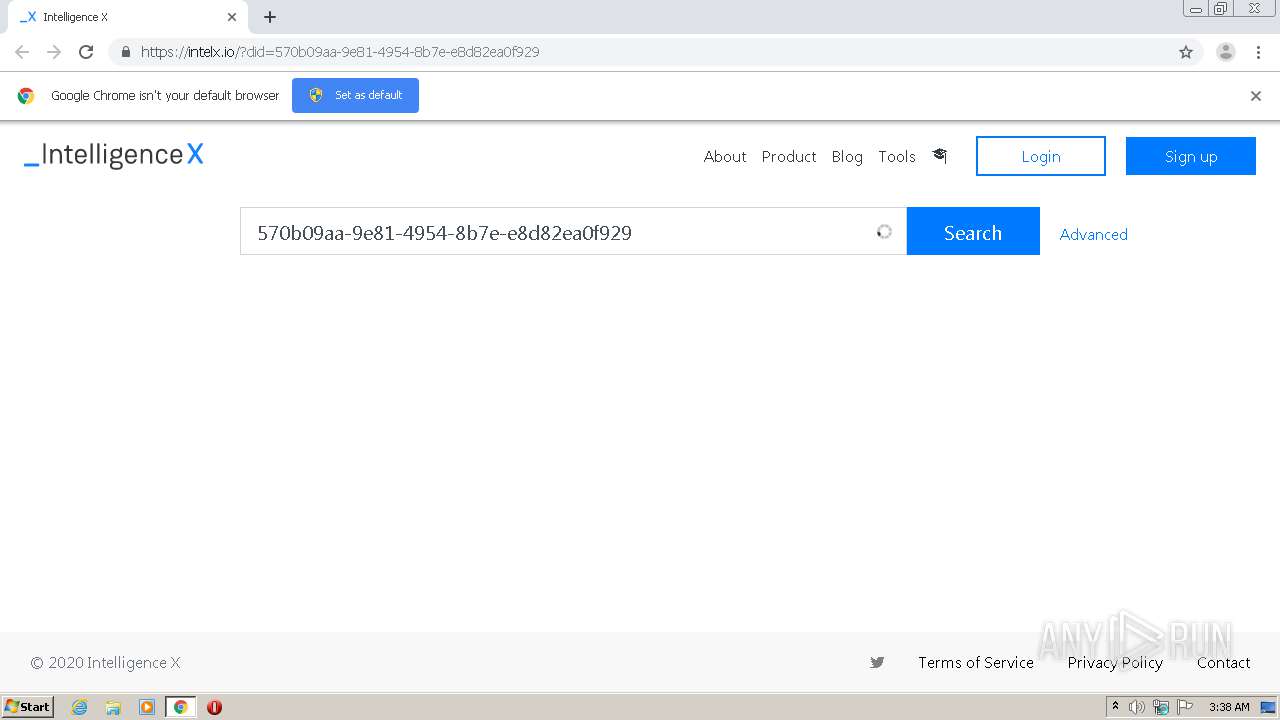This screenshot has height=720, width=1280.
Task: Open red shield antivirus taskbar icon
Action: pos(214,707)
